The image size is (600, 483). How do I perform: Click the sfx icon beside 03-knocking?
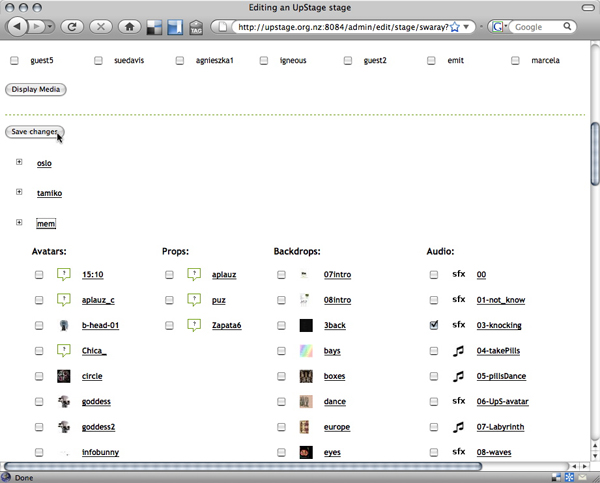(459, 325)
